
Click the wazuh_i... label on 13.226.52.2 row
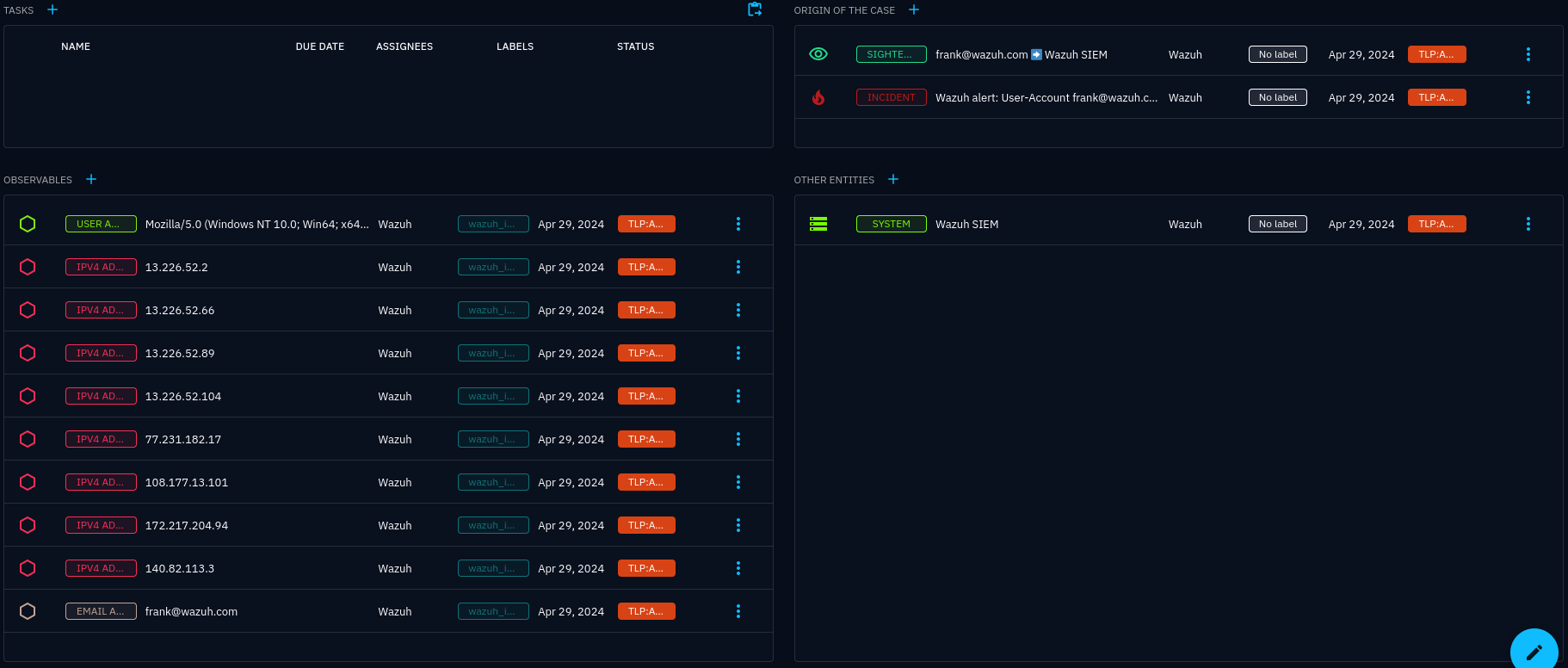pos(493,267)
